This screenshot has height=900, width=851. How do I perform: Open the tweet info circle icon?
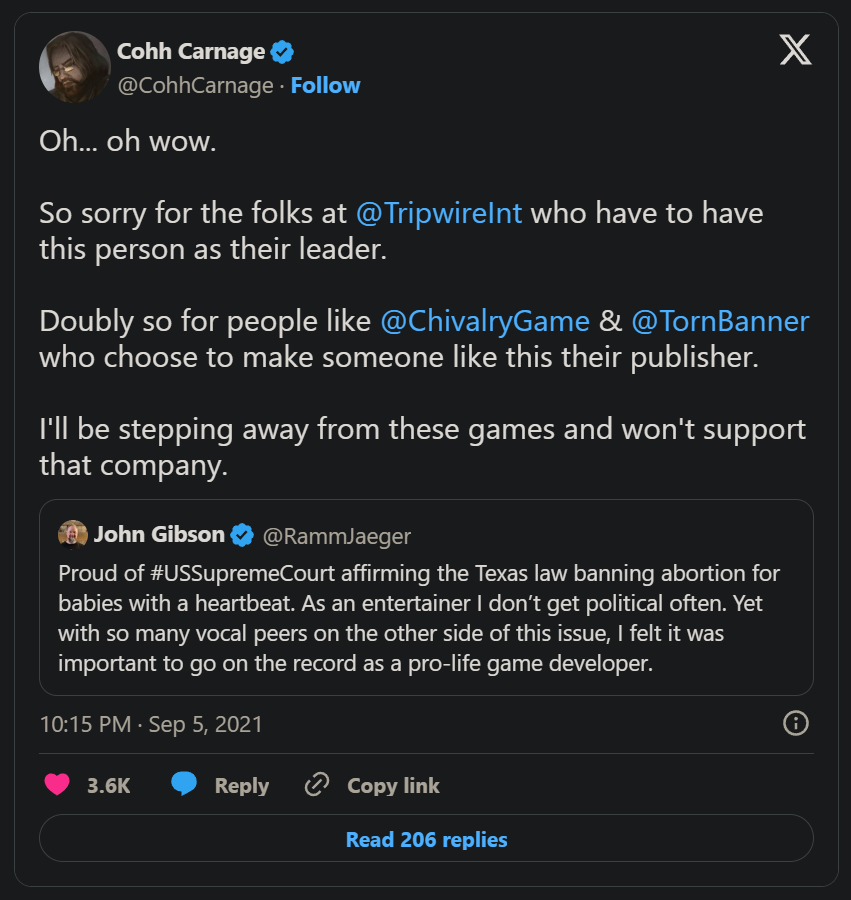[x=795, y=723]
